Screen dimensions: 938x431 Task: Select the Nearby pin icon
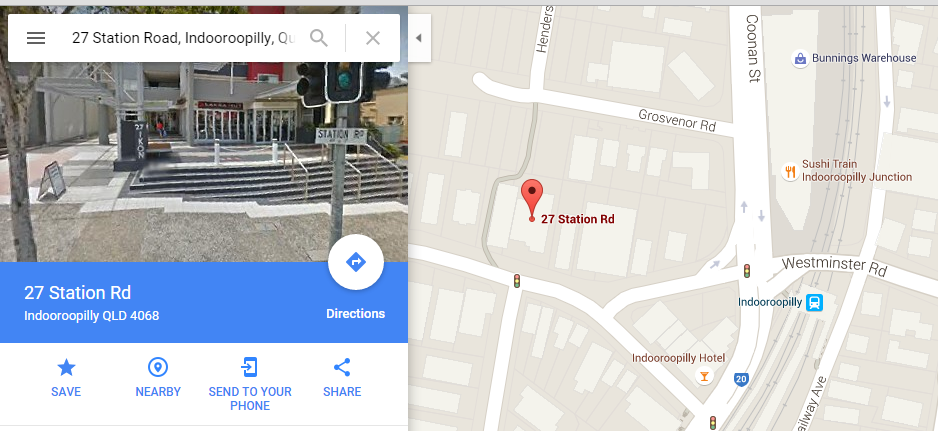158,368
